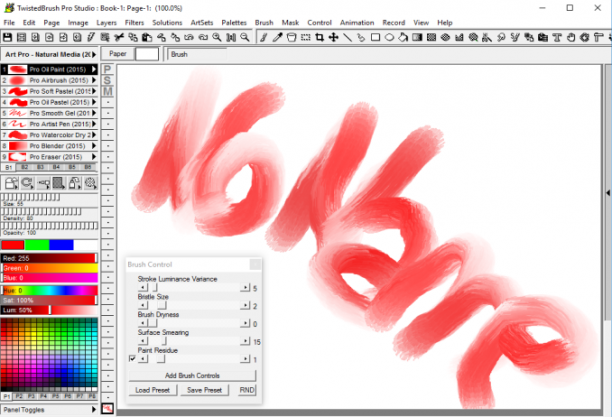Toggle the Paint Residue checkbox
612x417 pixels.
[x=132, y=358]
